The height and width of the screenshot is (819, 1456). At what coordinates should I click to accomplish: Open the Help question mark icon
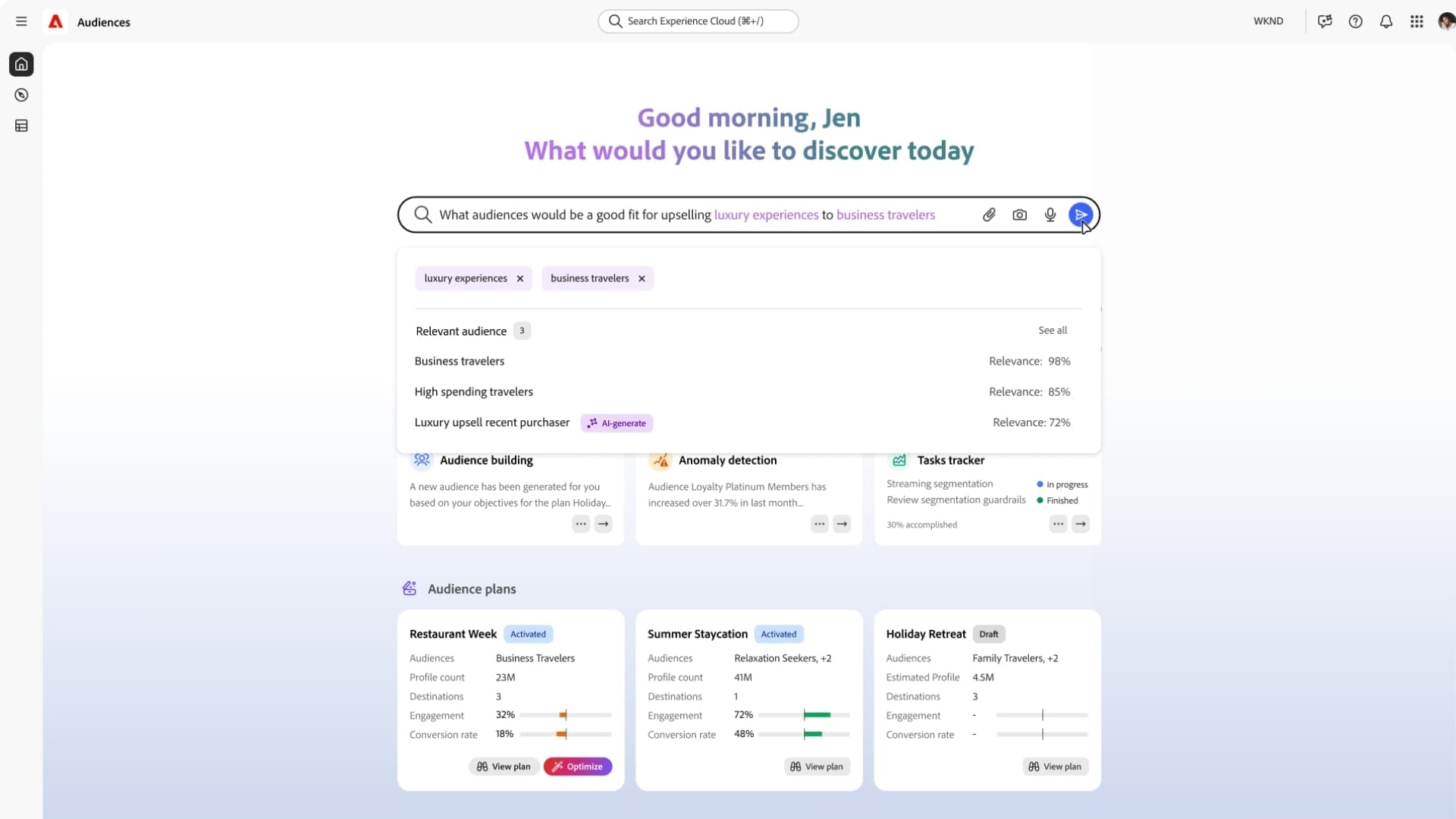(1355, 21)
